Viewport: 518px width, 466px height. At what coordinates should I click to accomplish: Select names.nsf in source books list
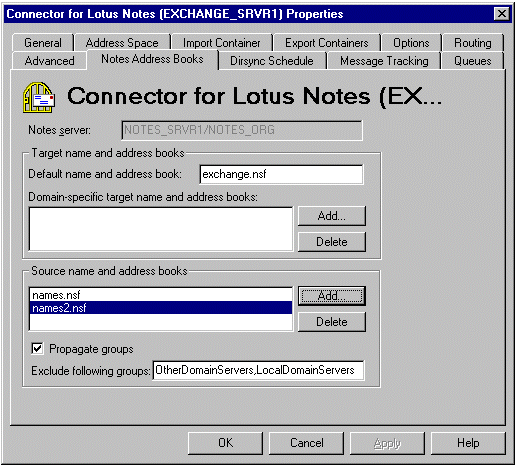161,295
